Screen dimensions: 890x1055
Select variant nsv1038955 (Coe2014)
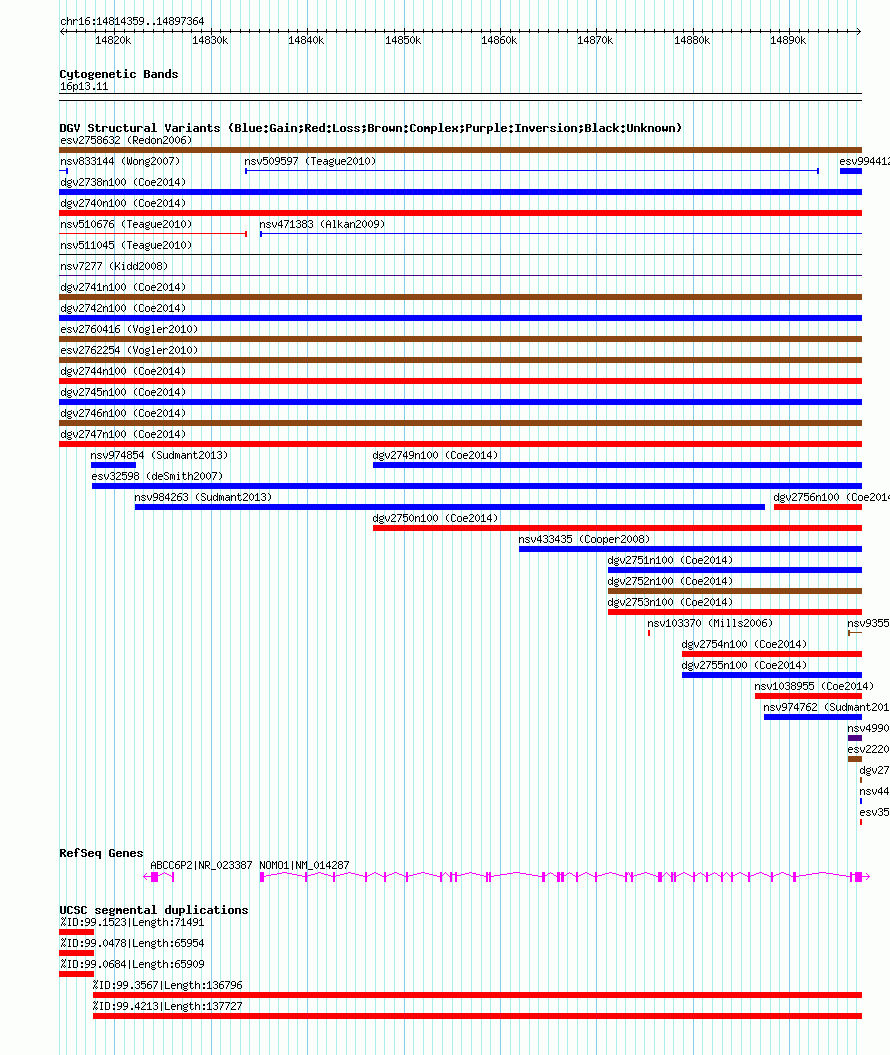pos(814,686)
